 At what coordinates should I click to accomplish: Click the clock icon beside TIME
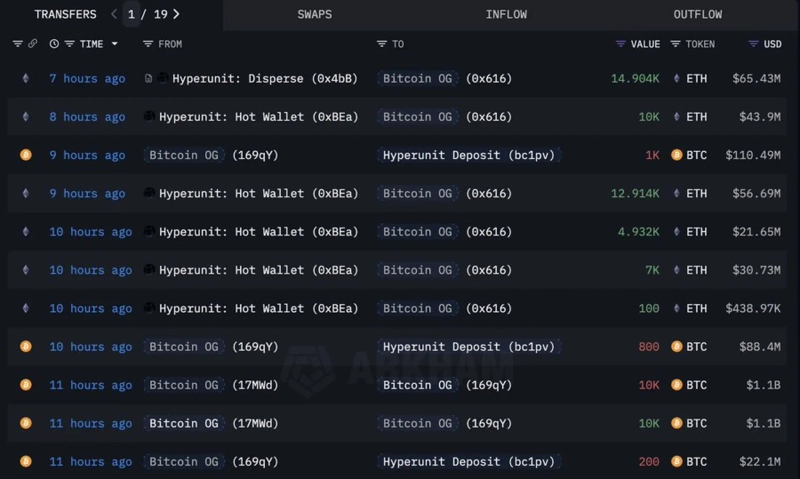coord(54,44)
